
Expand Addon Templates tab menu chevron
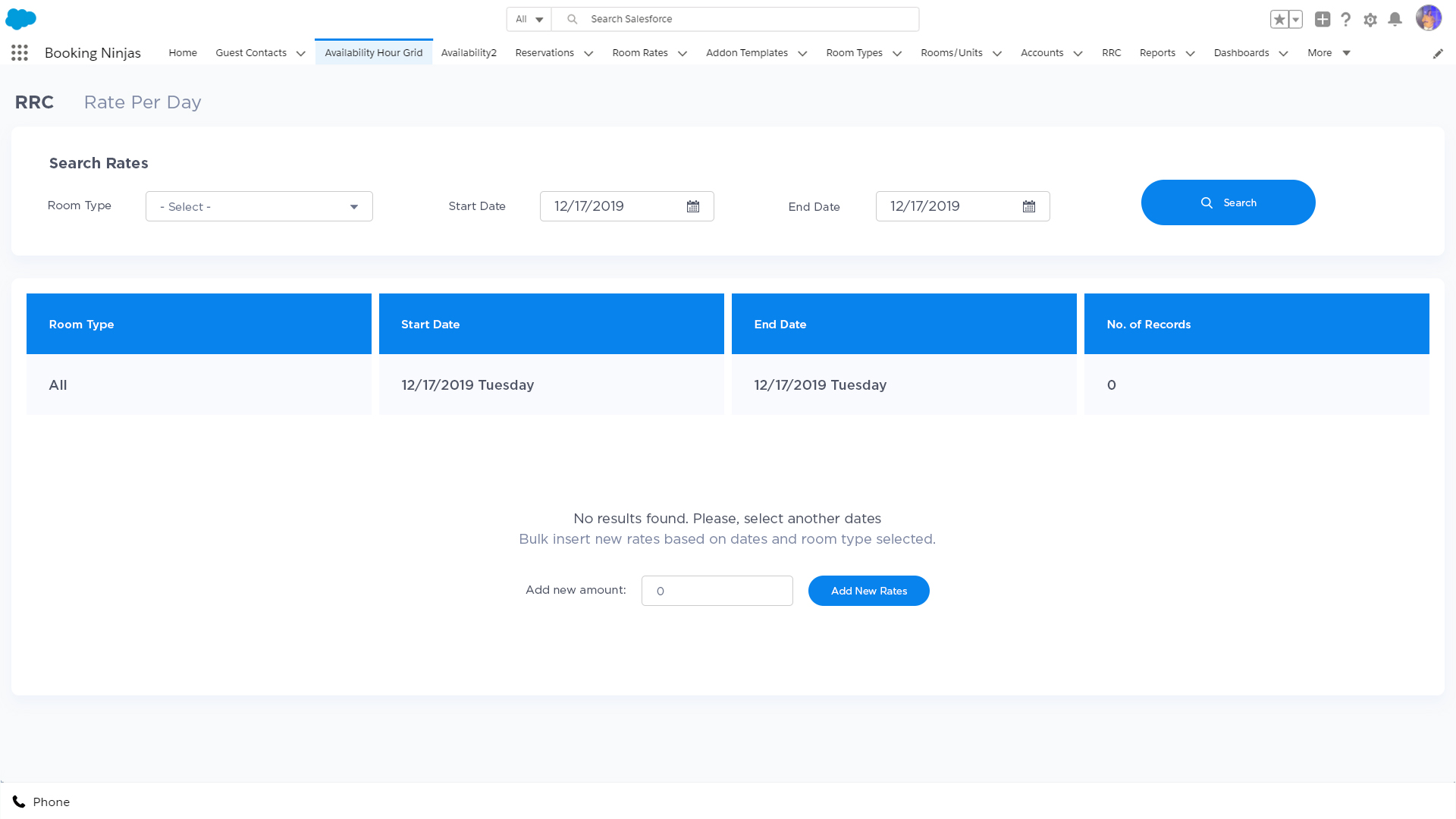click(x=802, y=53)
